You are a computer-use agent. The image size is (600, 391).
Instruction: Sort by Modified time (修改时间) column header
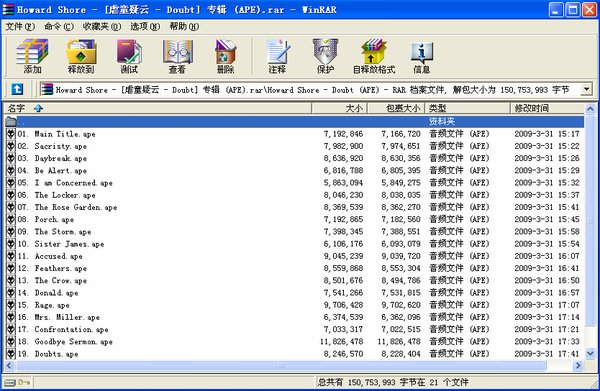[547, 108]
